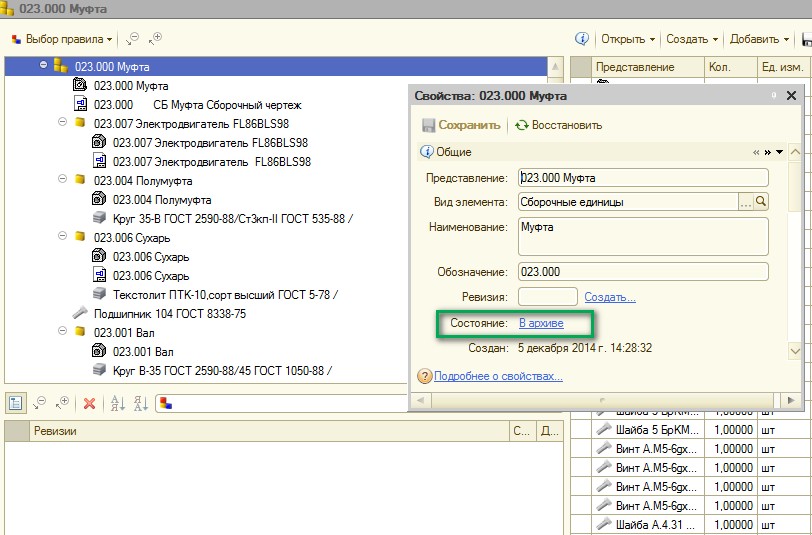Click the expand-all icon in the top toolbar
This screenshot has width=812, height=535.
(154, 39)
